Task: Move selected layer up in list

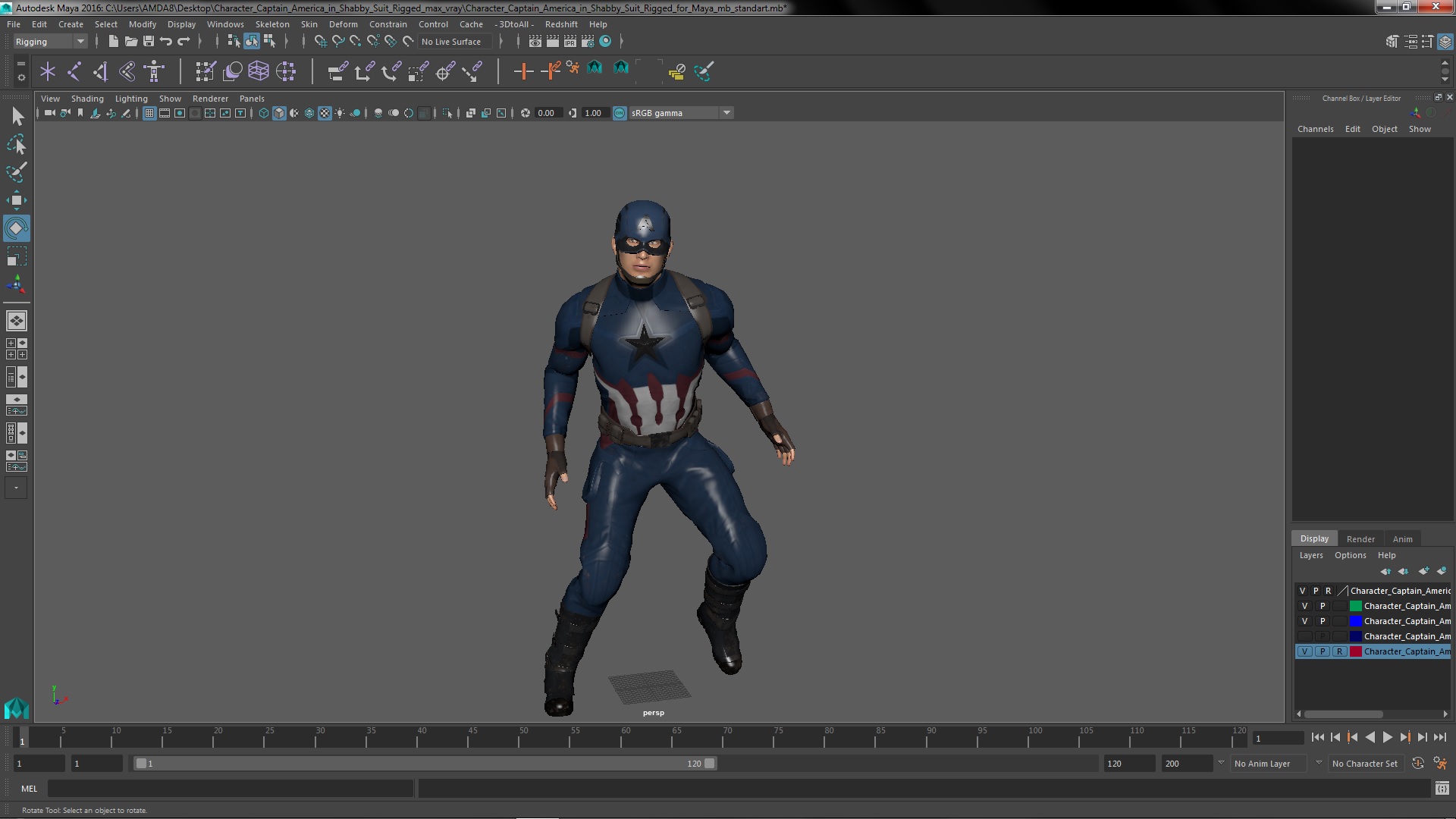Action: pos(1385,571)
